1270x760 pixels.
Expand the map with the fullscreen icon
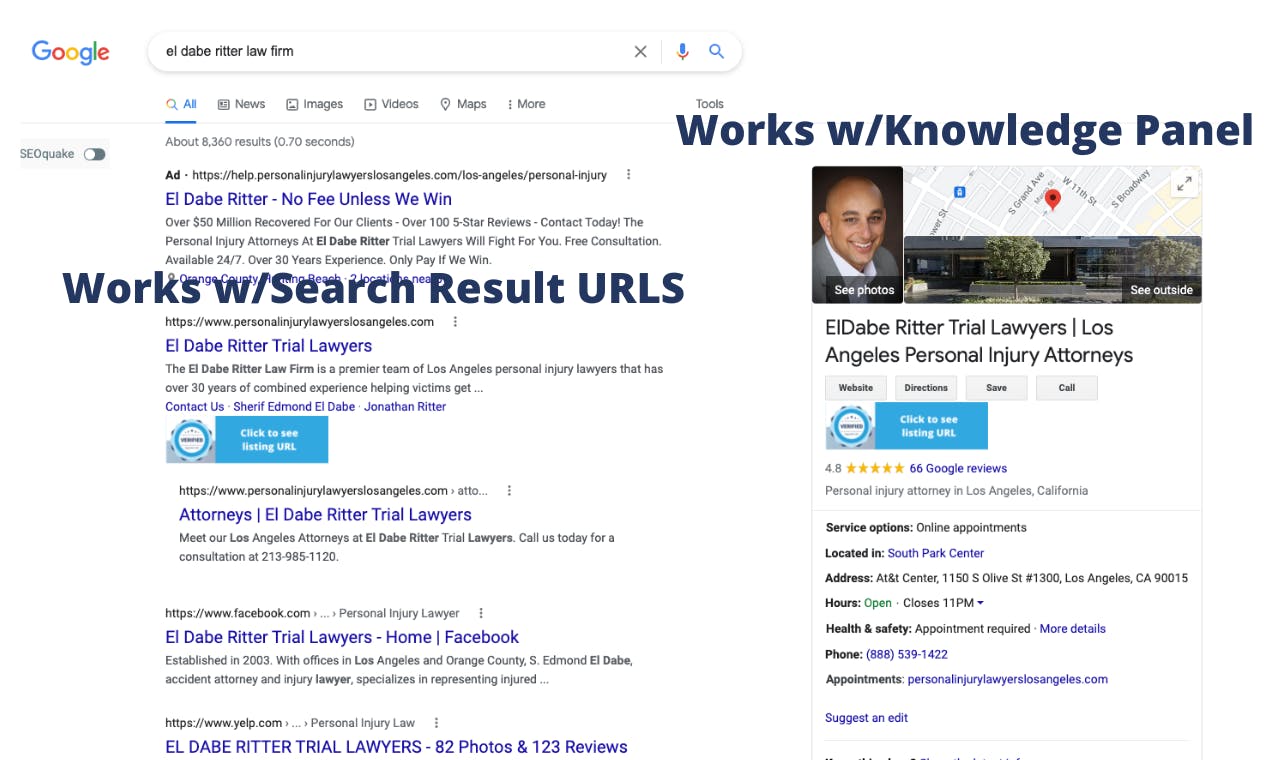(x=1184, y=184)
